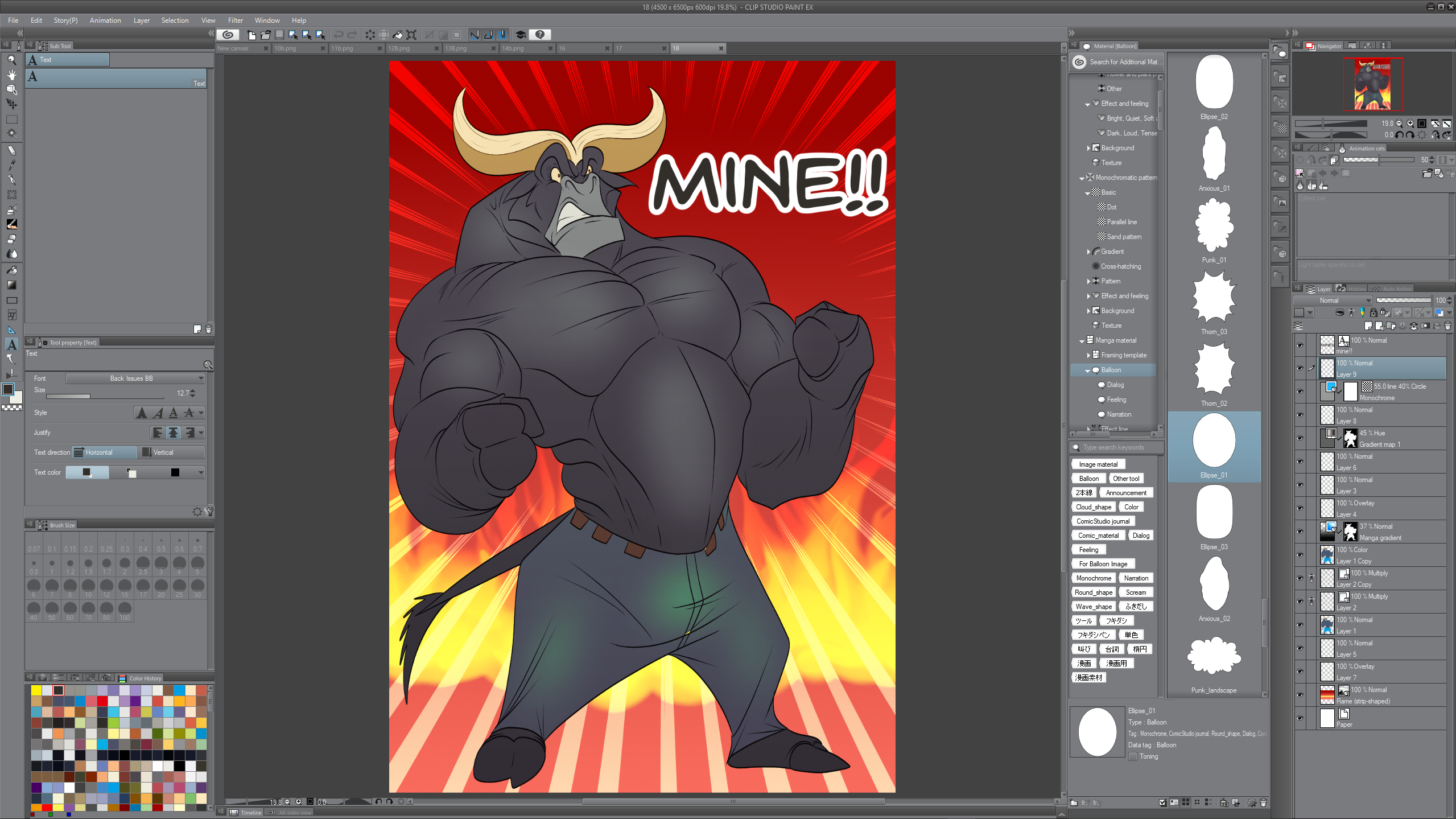Enable the Toning checkbox
Viewport: 1456px width, 819px height.
tap(1133, 756)
